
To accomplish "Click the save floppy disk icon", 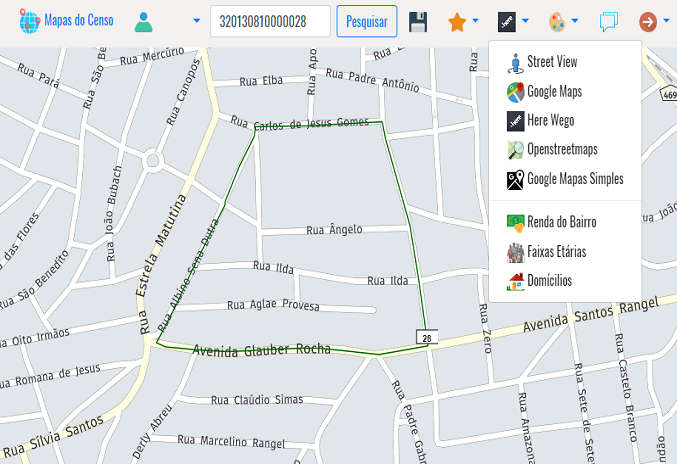I will pos(419,22).
